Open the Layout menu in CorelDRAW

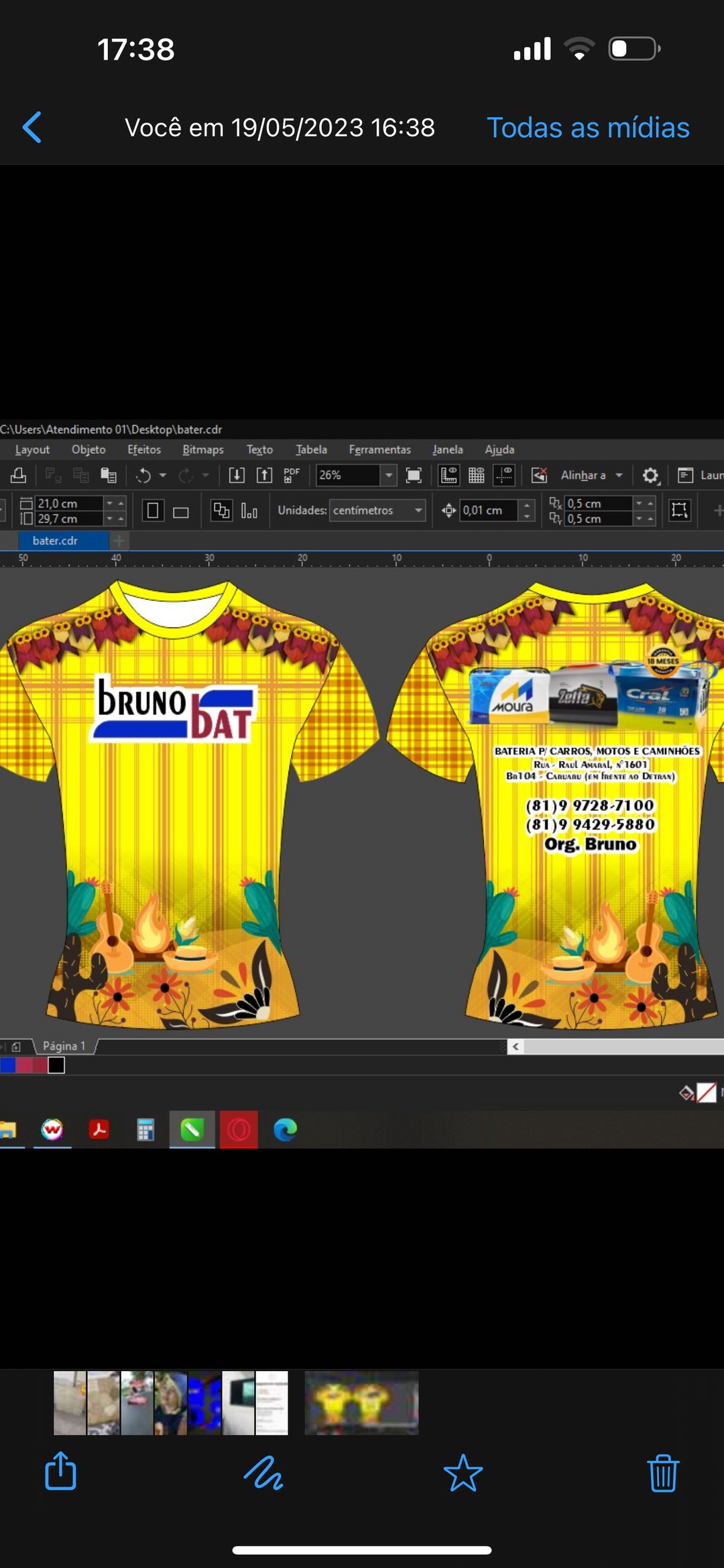pos(32,450)
